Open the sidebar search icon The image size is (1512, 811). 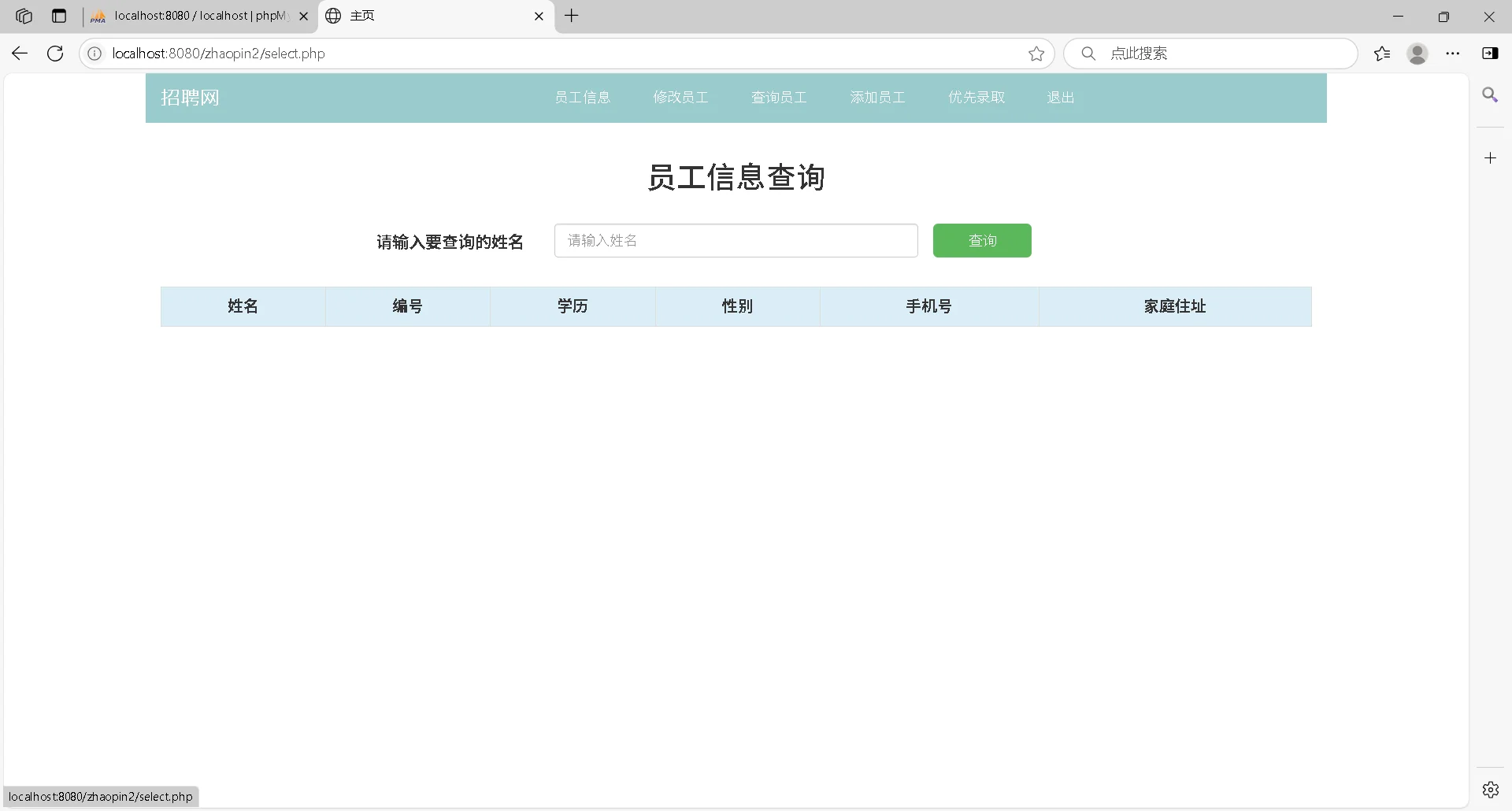[x=1491, y=94]
